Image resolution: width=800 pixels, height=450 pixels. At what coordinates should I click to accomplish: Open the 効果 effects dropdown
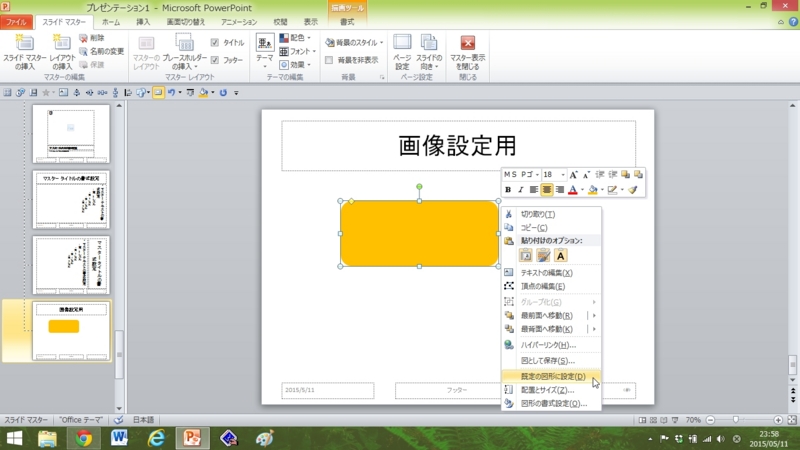pyautogui.click(x=295, y=65)
